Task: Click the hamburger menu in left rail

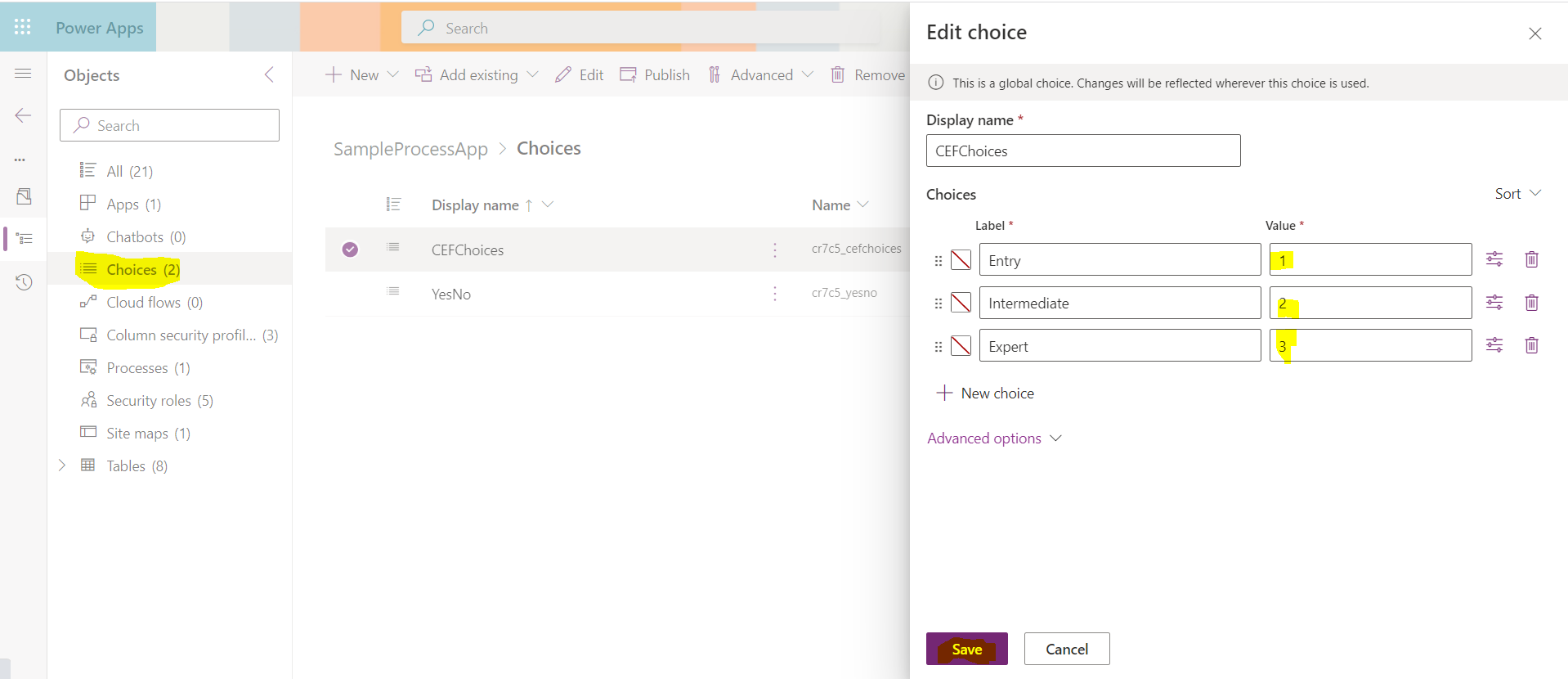Action: coord(23,74)
